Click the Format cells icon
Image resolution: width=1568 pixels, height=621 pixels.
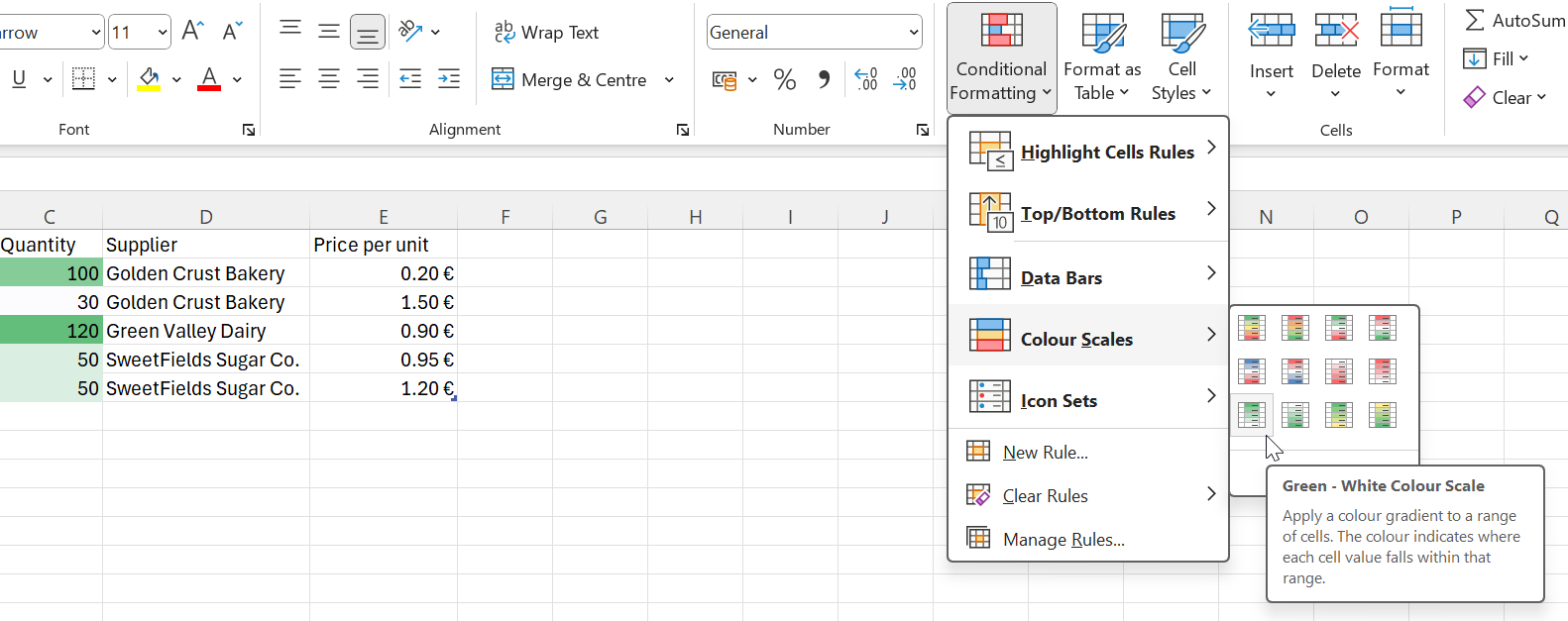pyautogui.click(x=1400, y=28)
